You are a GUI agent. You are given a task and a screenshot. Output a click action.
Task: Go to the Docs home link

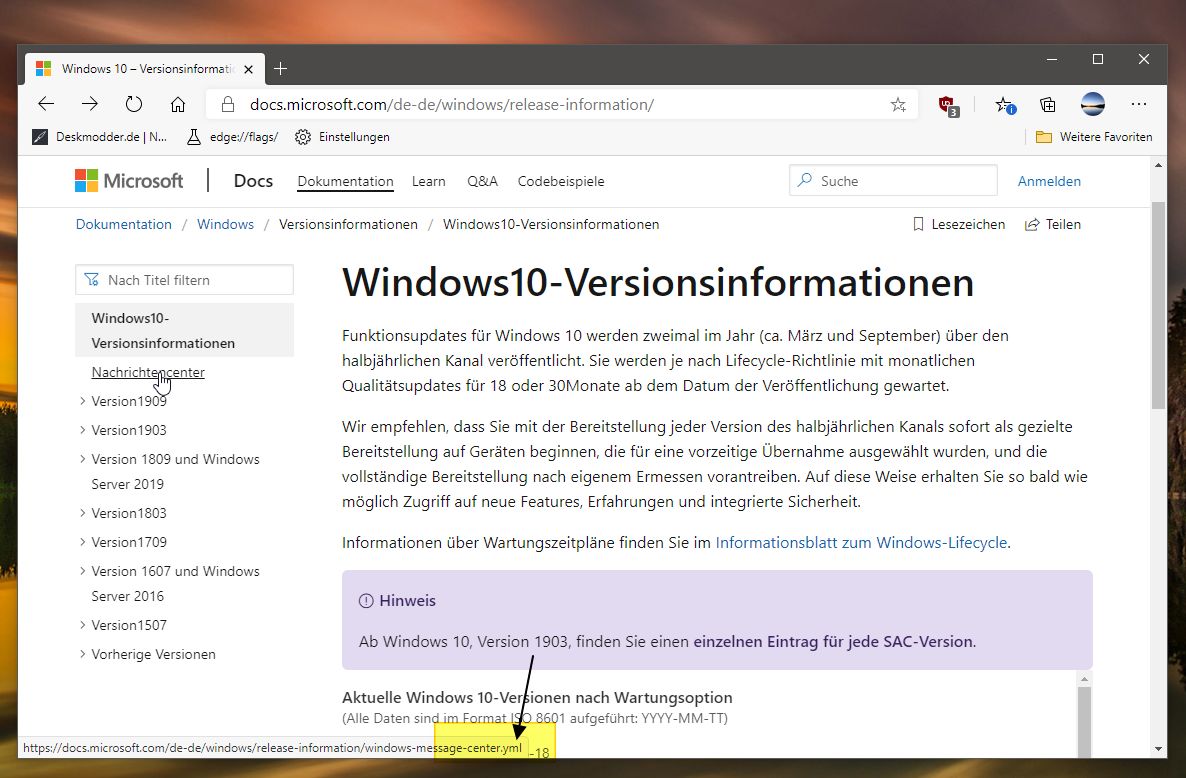pyautogui.click(x=253, y=181)
